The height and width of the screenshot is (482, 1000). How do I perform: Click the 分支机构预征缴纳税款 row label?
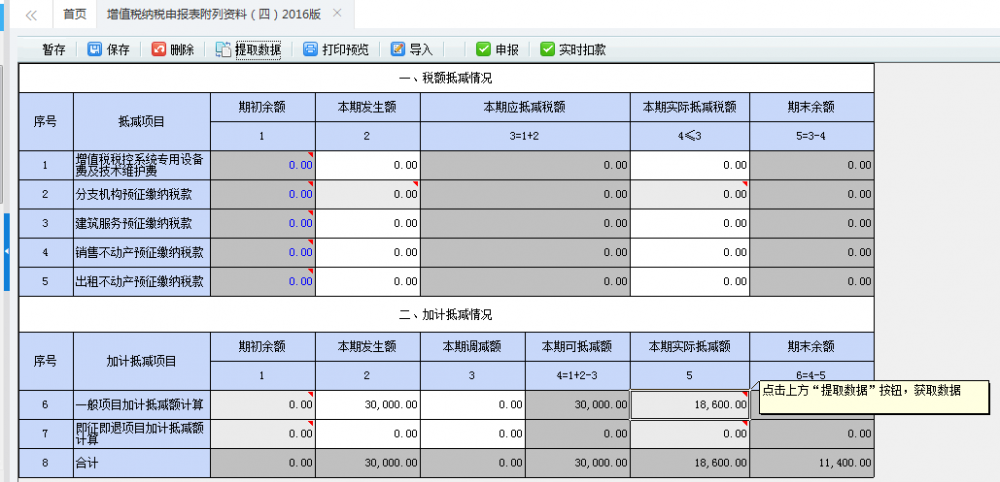142,194
